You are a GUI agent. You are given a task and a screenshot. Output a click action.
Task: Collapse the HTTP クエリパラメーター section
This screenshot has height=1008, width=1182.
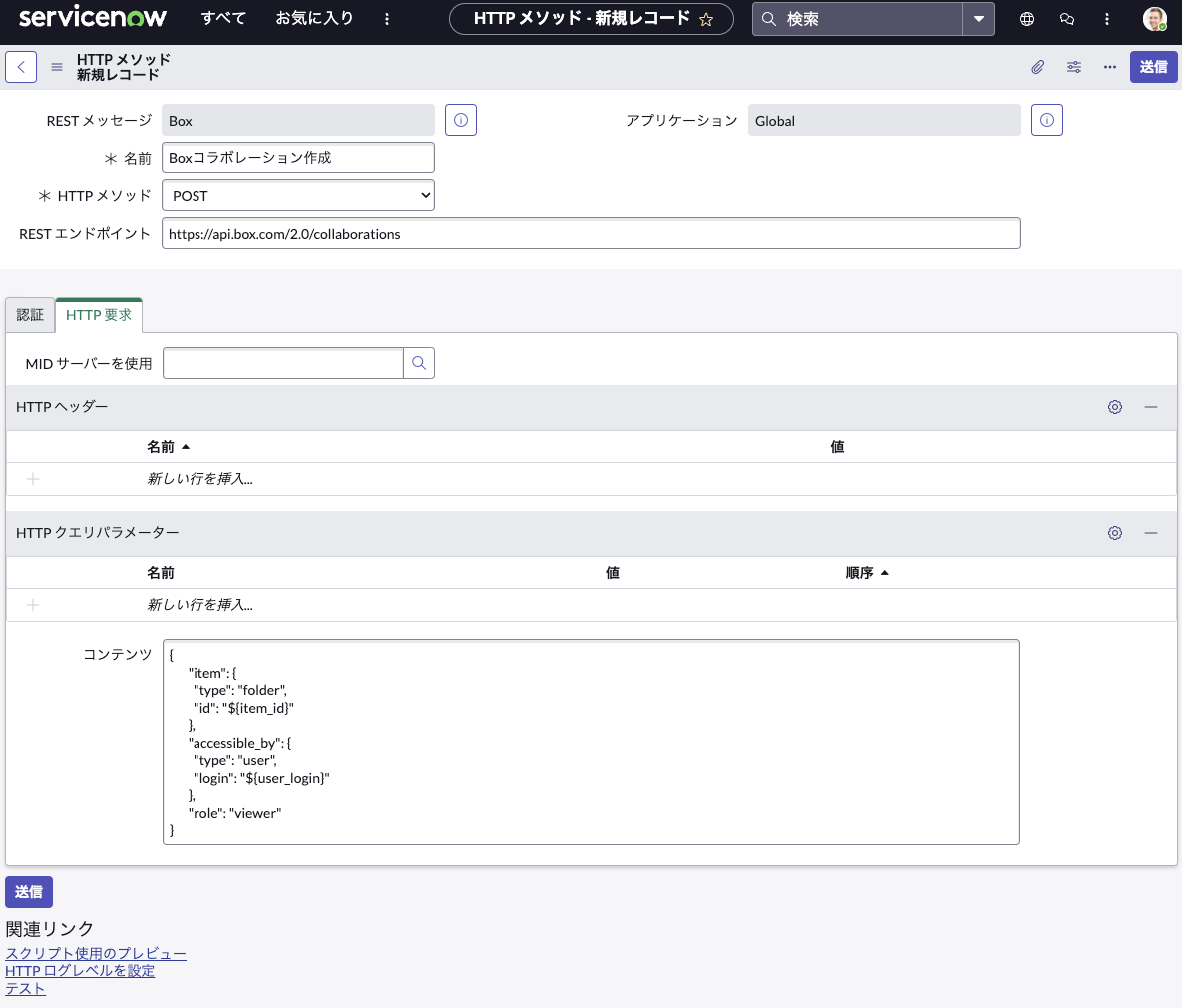tap(1151, 533)
